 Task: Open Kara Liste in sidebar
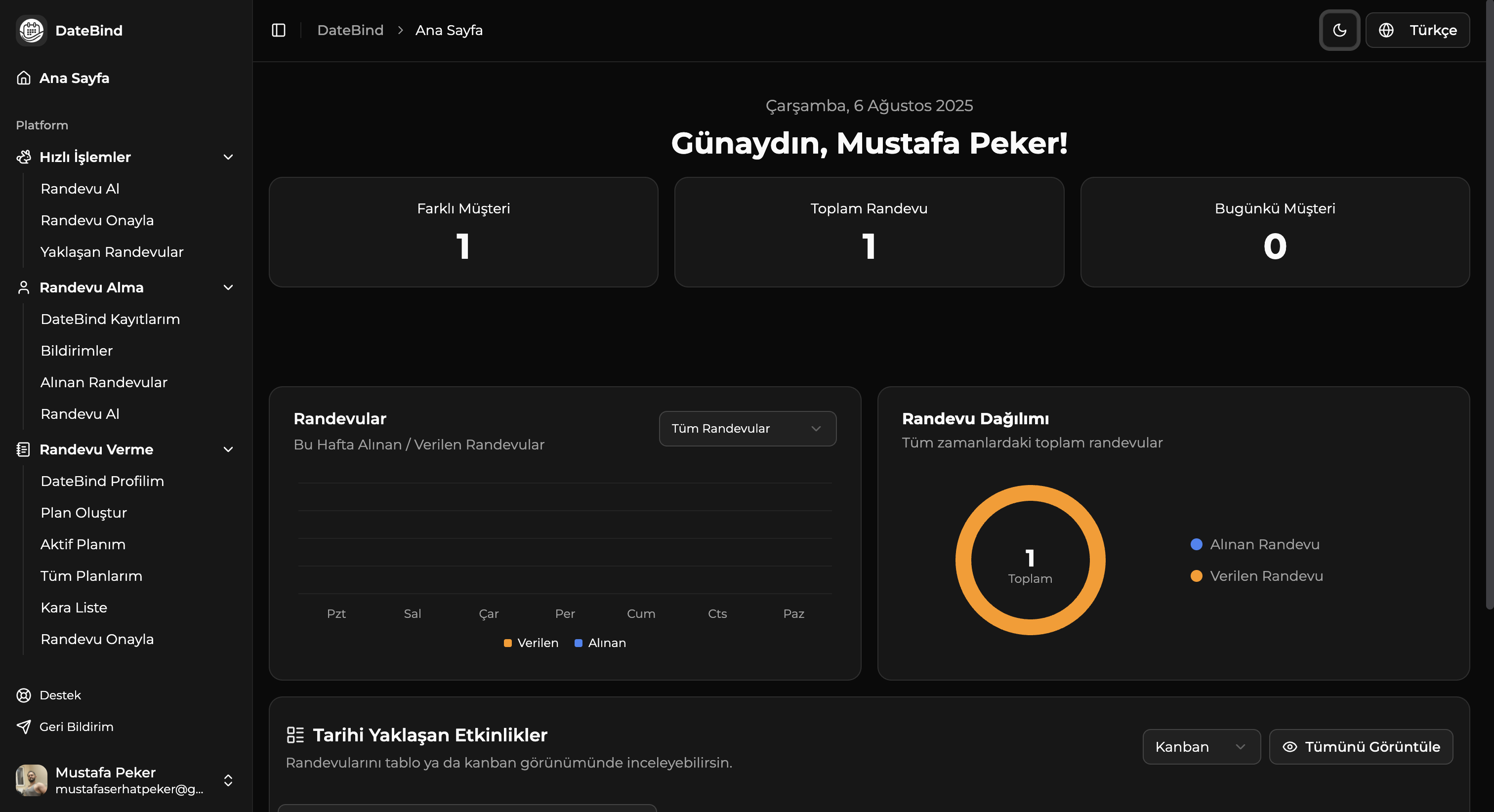click(x=74, y=607)
